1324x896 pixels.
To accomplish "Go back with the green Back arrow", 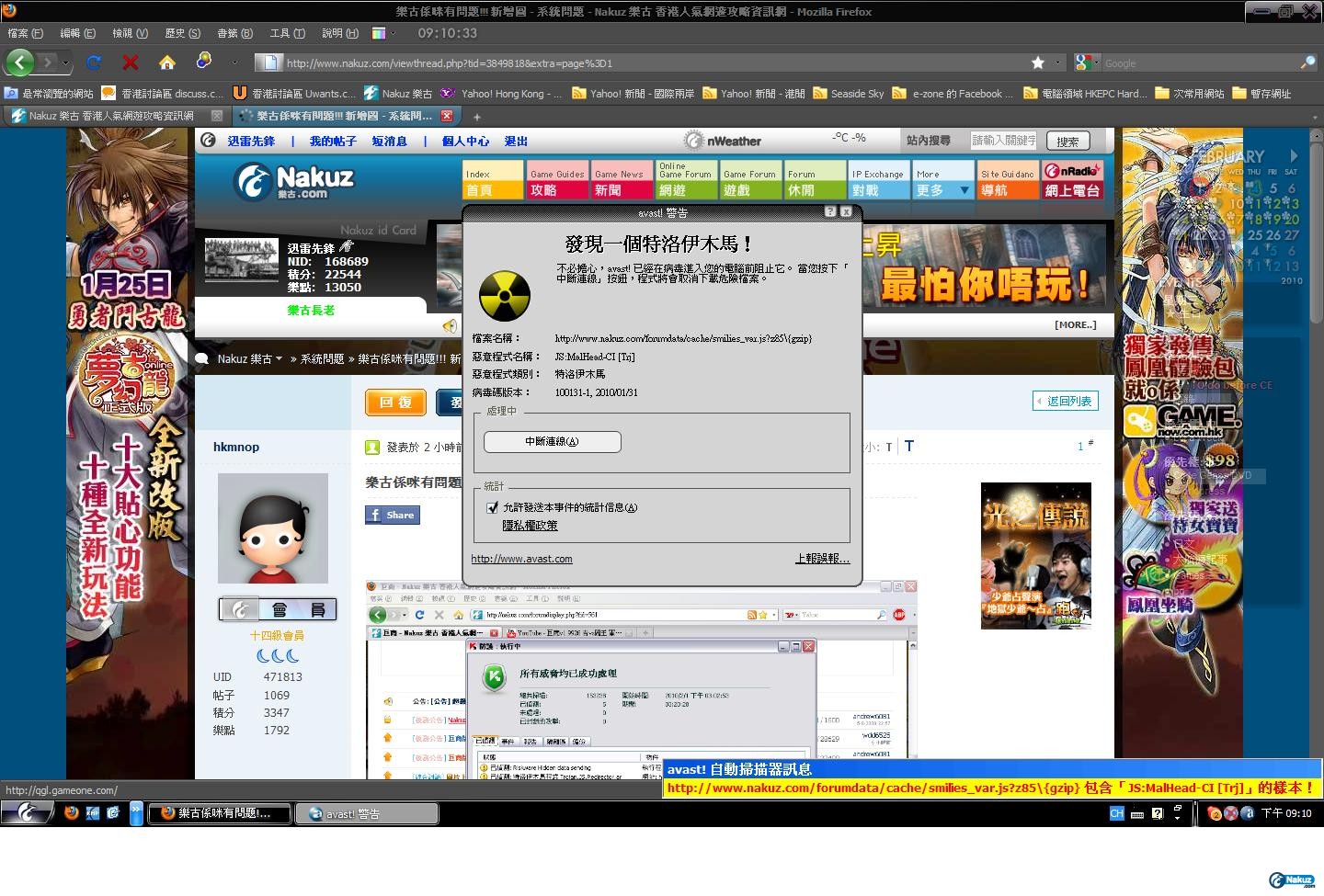I will coord(19,62).
